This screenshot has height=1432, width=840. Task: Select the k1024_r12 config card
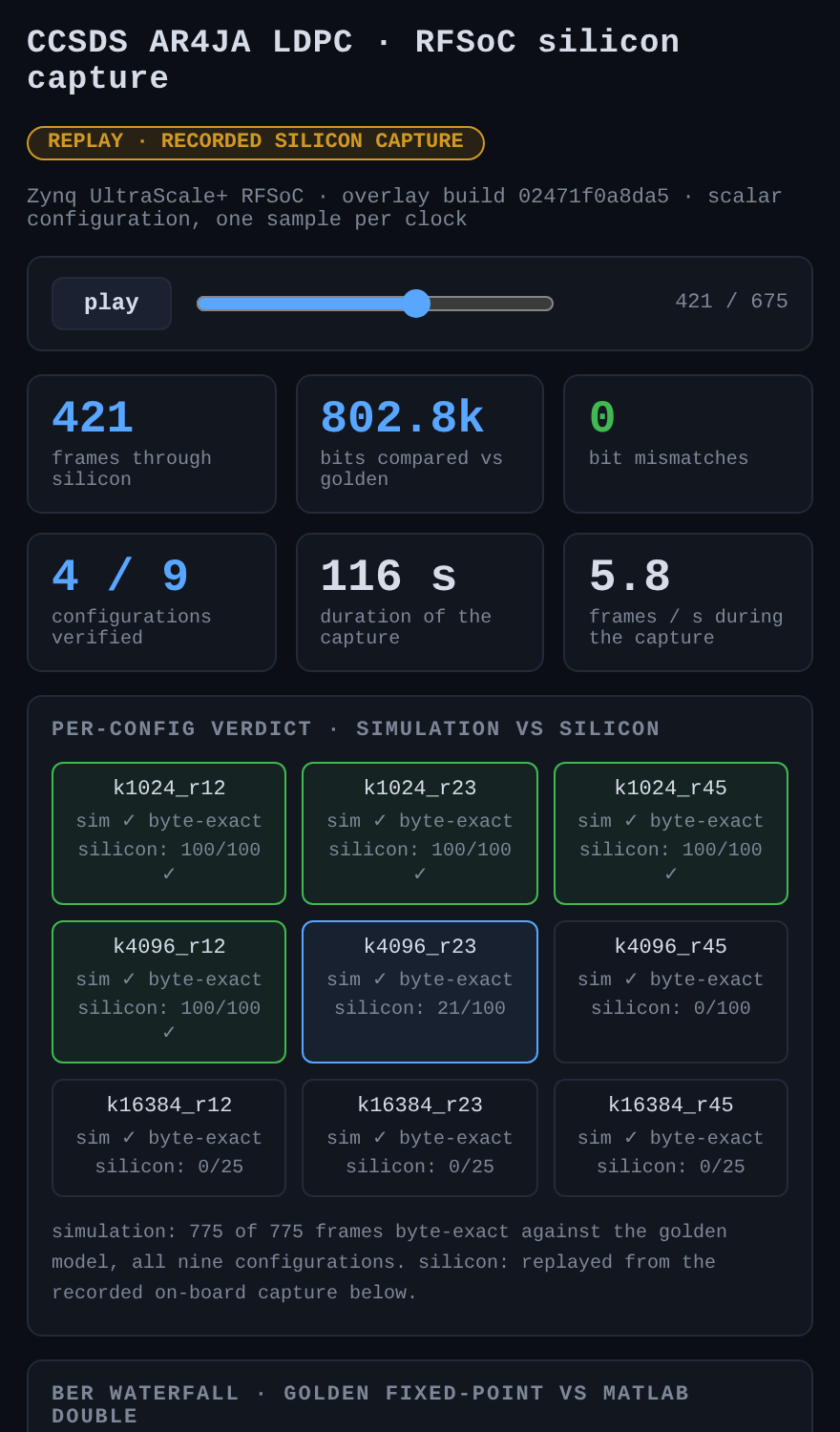pyautogui.click(x=169, y=833)
